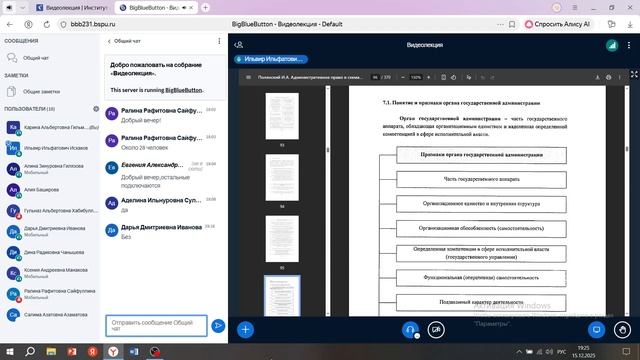
Task: Open File Explorer from taskbar
Action: point(51,351)
